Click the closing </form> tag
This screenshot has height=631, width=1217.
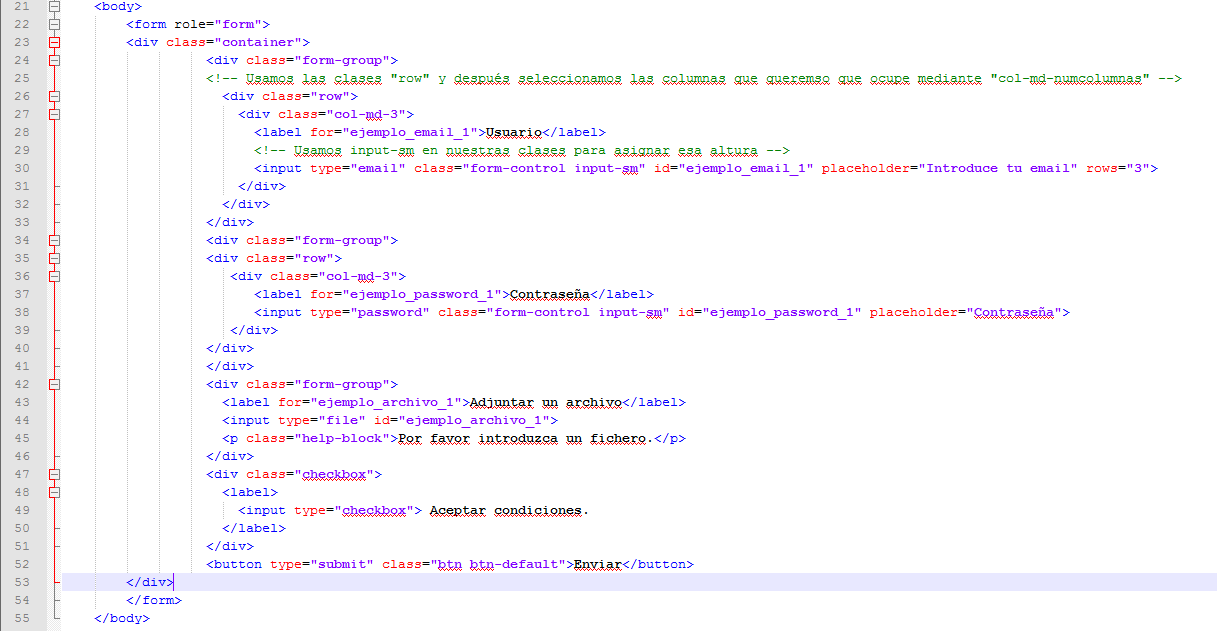click(154, 600)
